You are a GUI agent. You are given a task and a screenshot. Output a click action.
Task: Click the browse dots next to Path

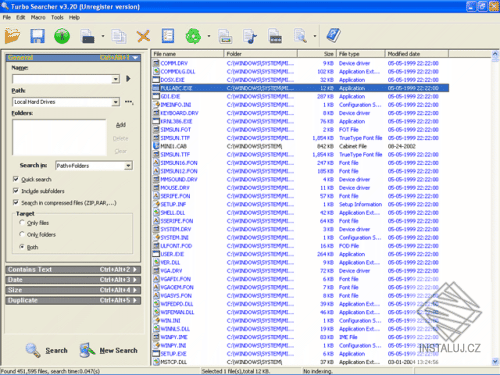pos(129,102)
